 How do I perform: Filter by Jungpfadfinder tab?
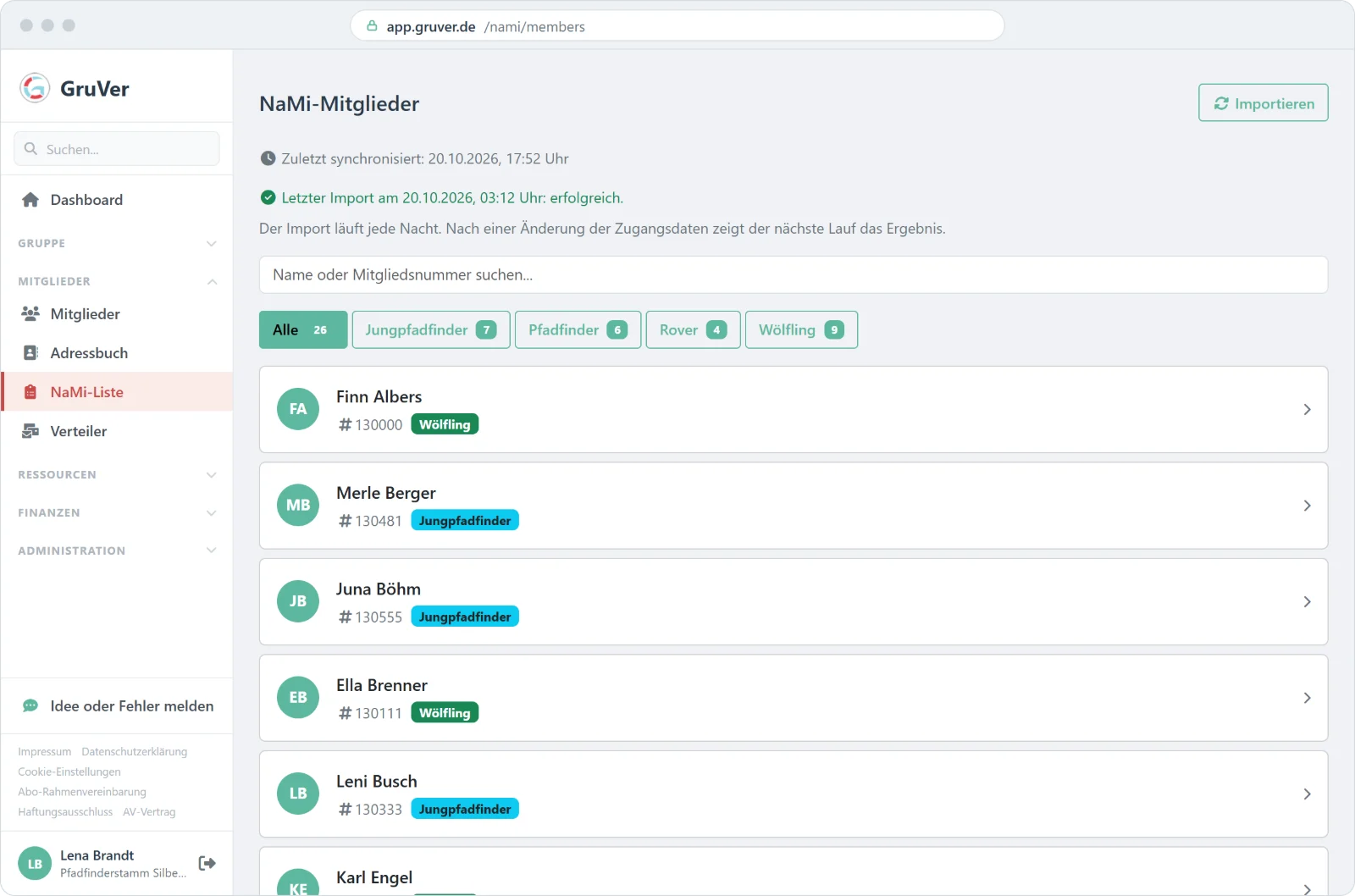click(431, 329)
